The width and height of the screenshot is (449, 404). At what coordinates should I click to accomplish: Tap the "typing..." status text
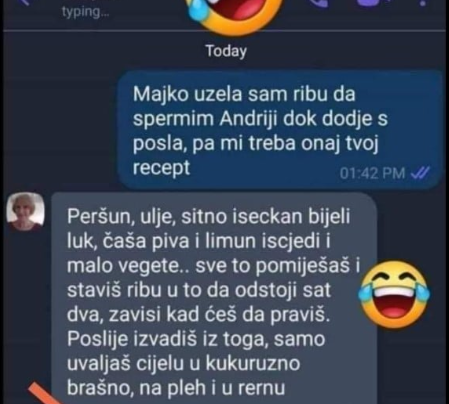[85, 12]
